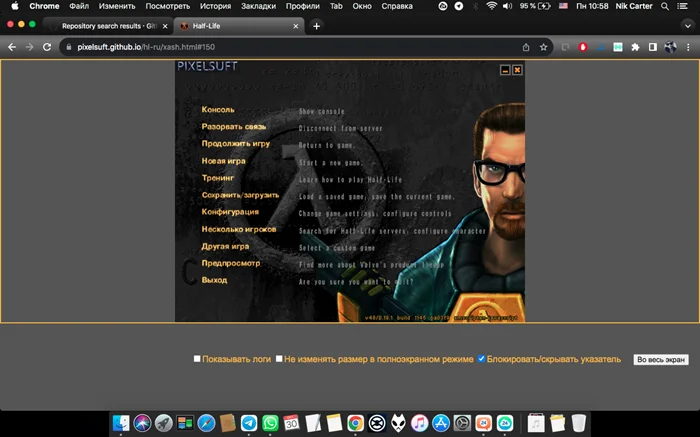Choose 'Конфигурация' in the game menu

tap(230, 212)
